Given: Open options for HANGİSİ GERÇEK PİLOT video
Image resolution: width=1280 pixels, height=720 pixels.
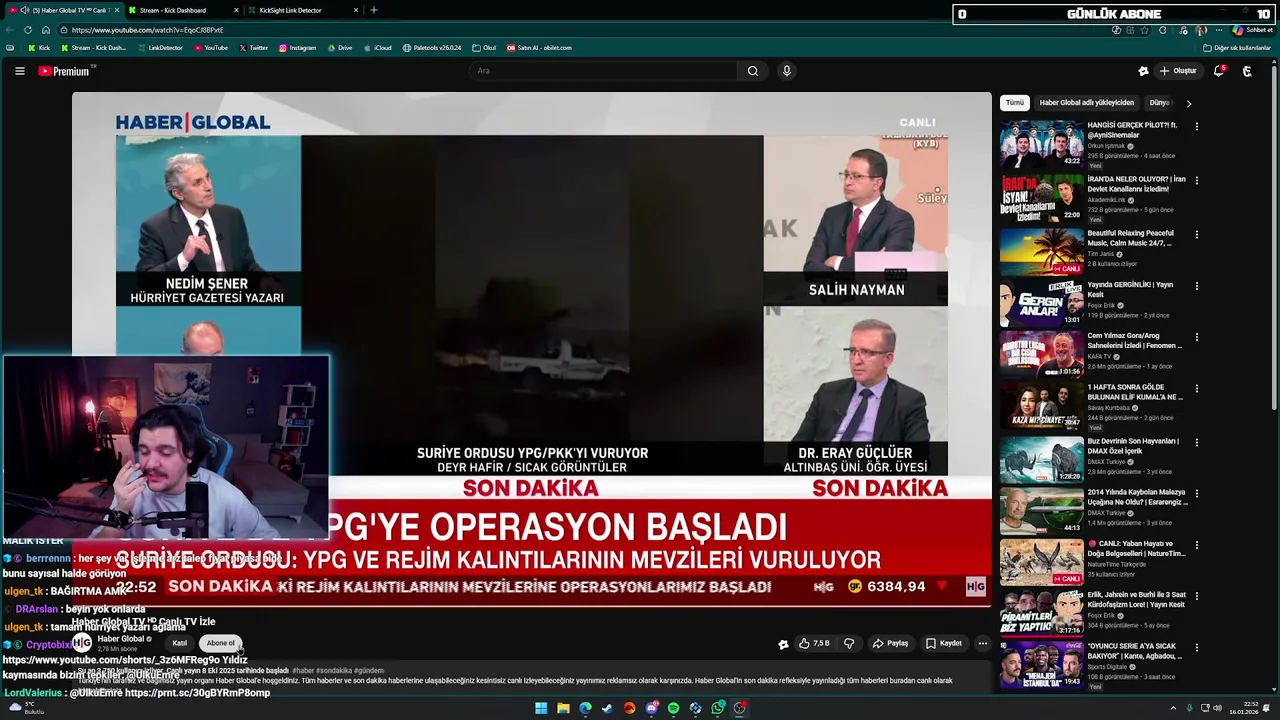Looking at the screenshot, I should pos(1196,126).
